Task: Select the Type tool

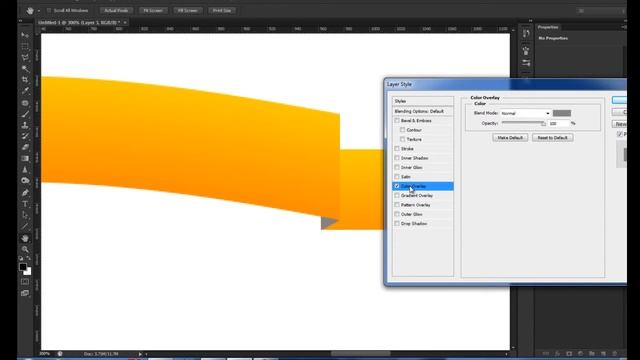Action: point(25,204)
